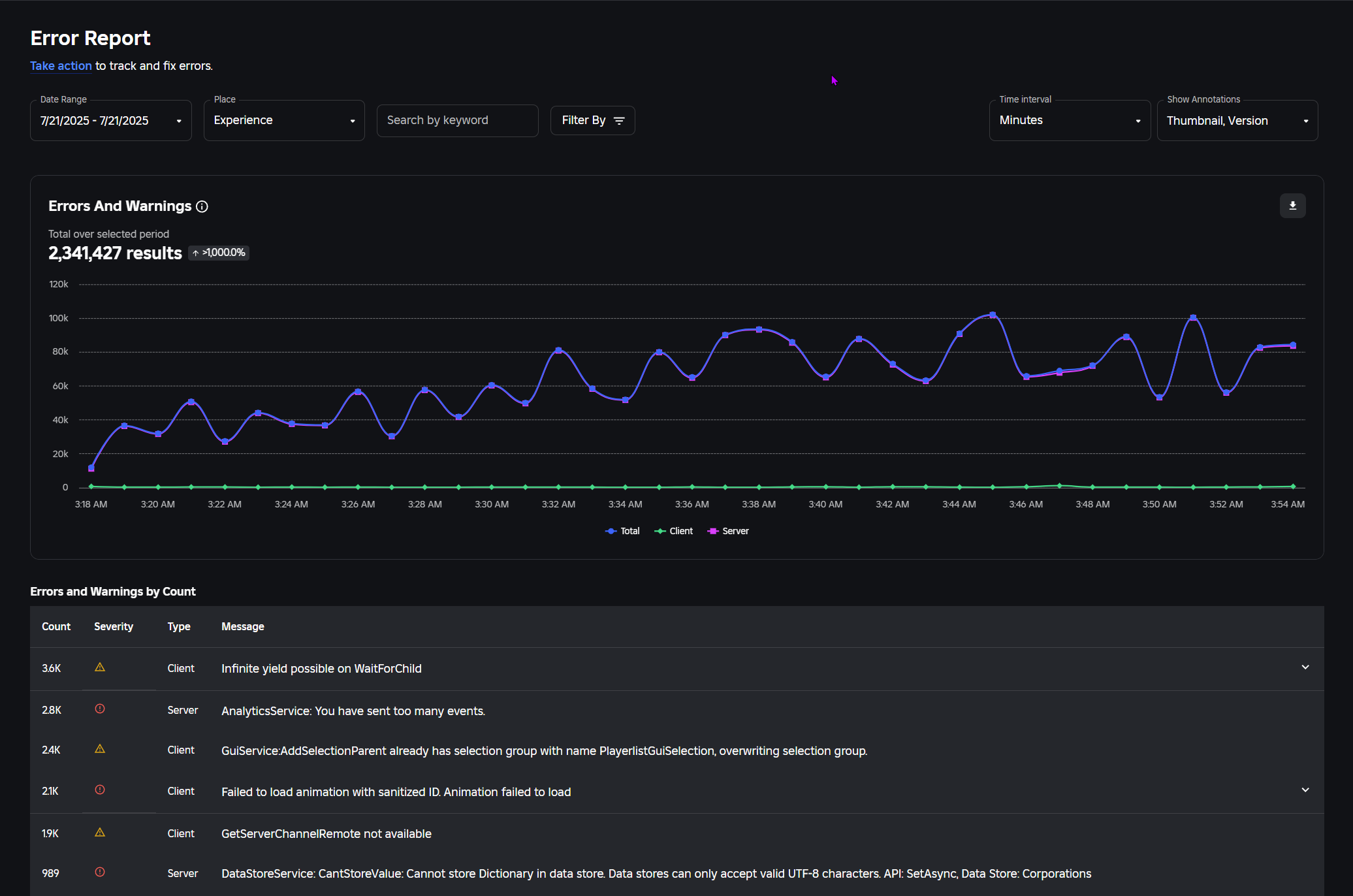The height and width of the screenshot is (896, 1353).
Task: Click the Filter By button
Action: [x=592, y=120]
